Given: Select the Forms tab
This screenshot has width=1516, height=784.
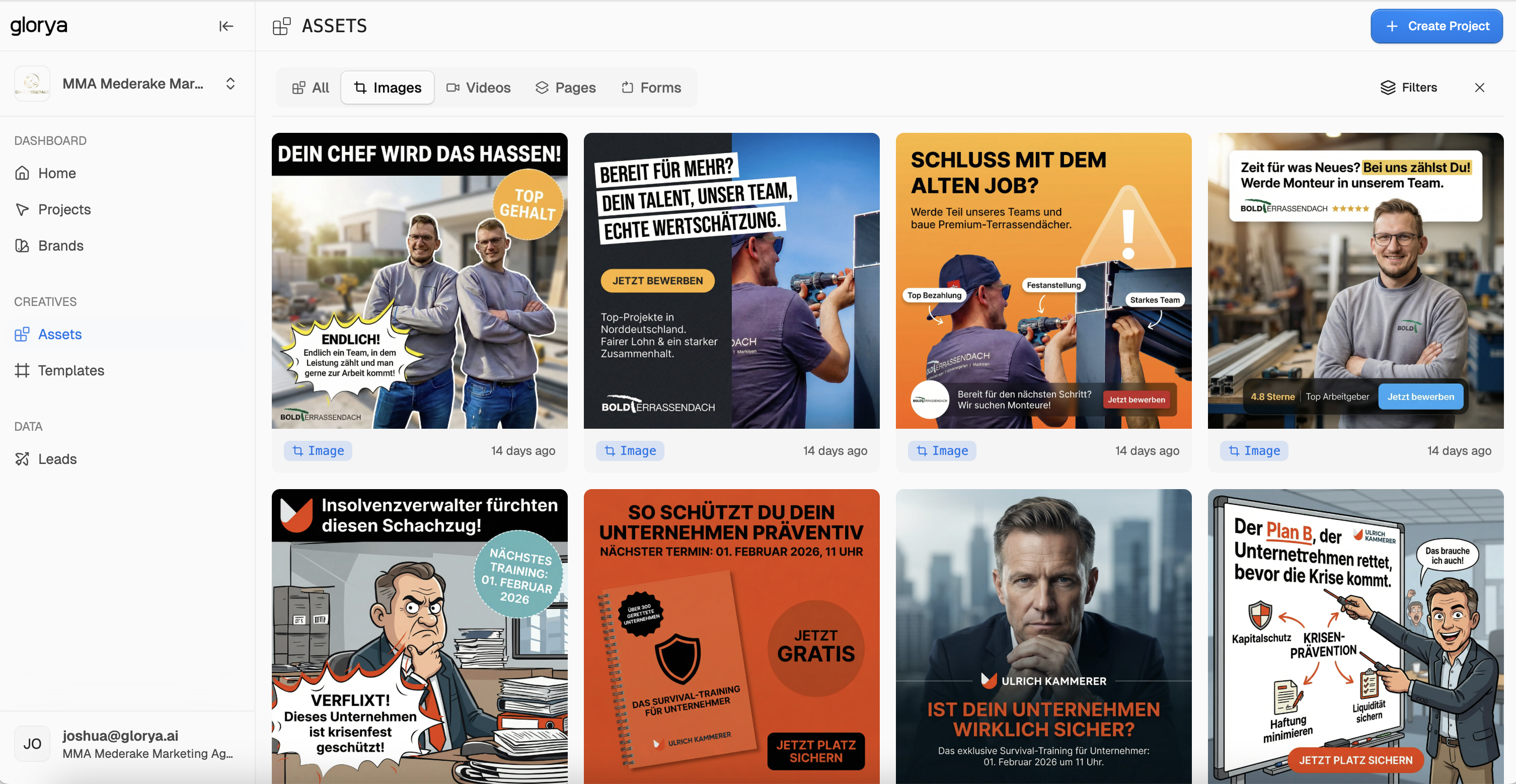Looking at the screenshot, I should 651,88.
